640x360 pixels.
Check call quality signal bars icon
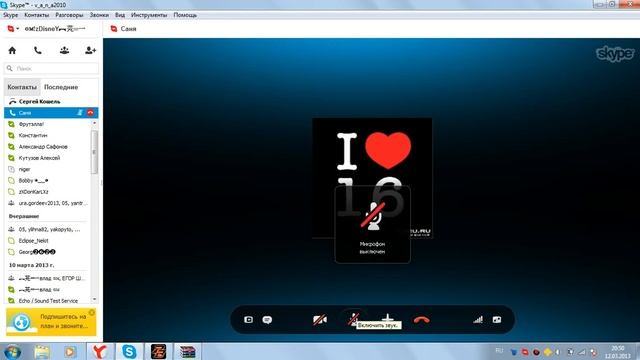pos(478,320)
